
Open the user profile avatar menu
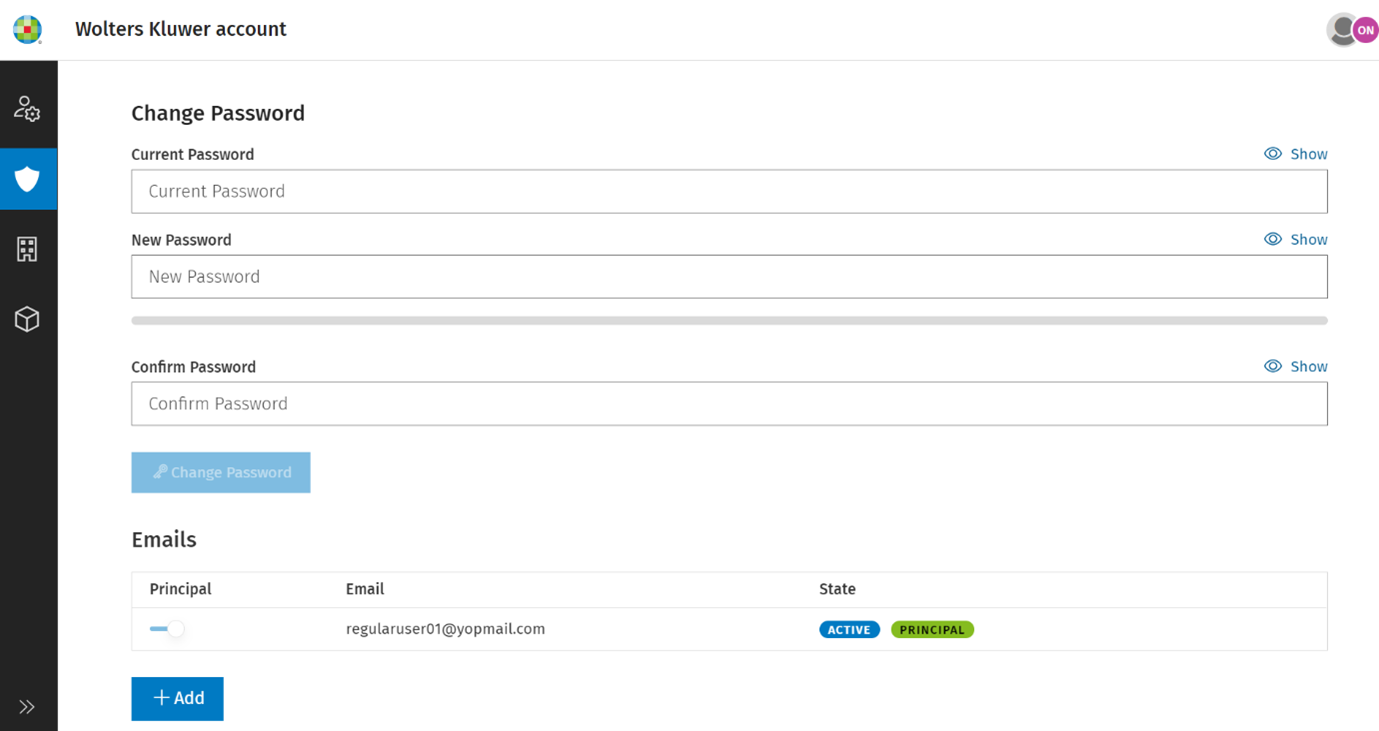click(1352, 30)
